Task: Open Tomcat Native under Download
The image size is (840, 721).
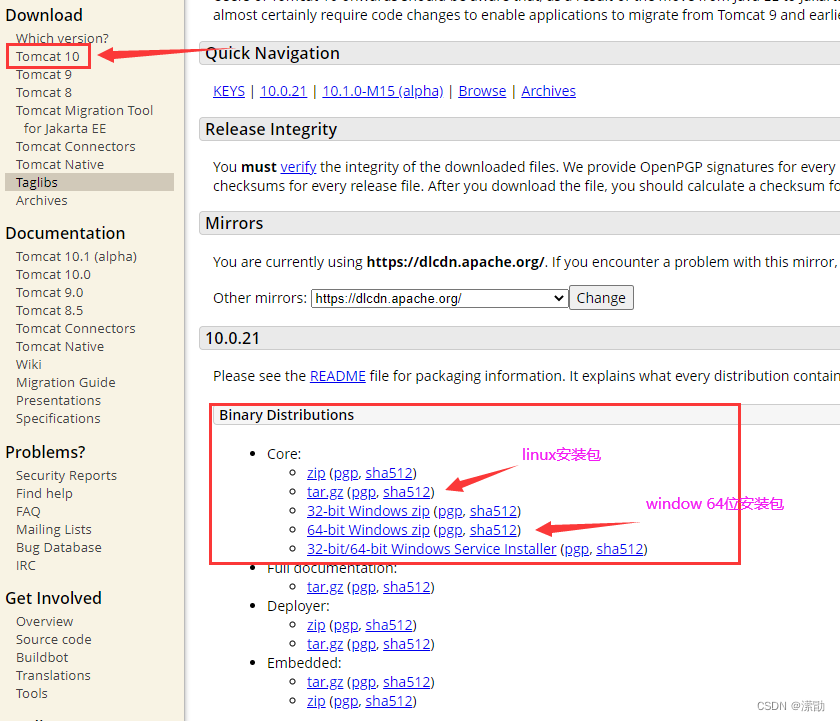Action: (60, 164)
